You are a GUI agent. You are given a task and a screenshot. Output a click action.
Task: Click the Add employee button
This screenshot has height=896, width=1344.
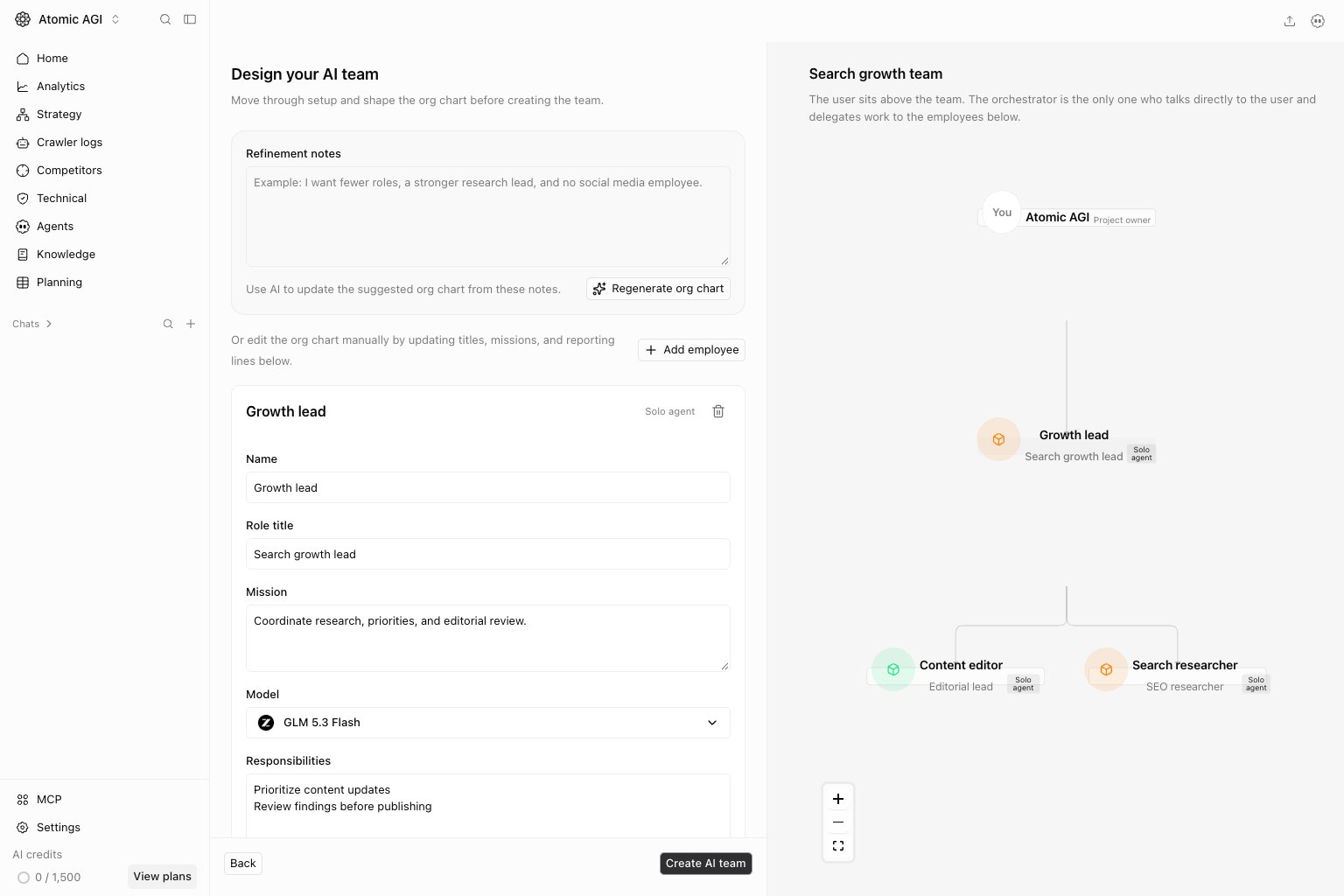click(x=692, y=350)
